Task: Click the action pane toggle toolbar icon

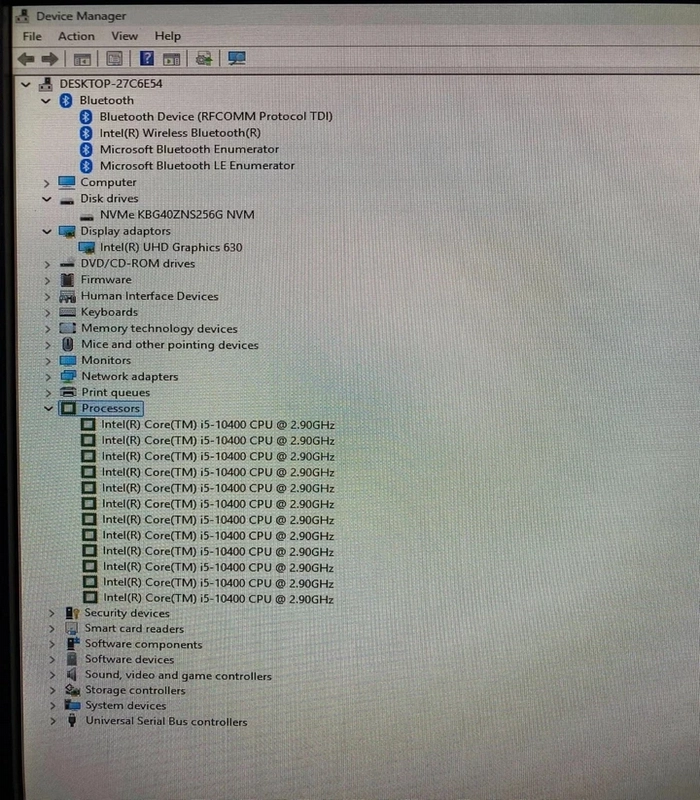Action: click(171, 59)
